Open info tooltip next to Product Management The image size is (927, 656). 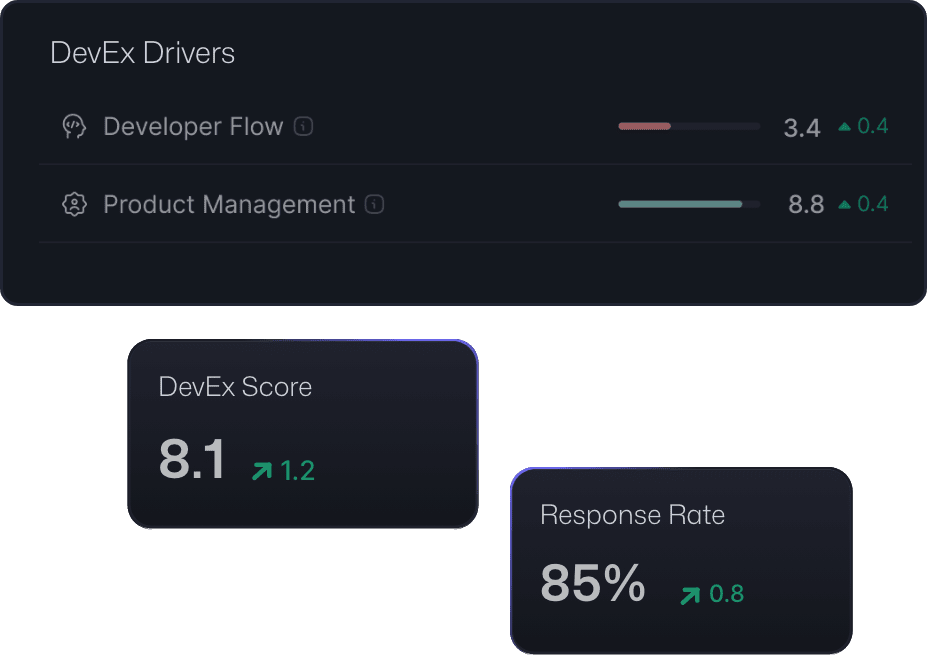(375, 205)
